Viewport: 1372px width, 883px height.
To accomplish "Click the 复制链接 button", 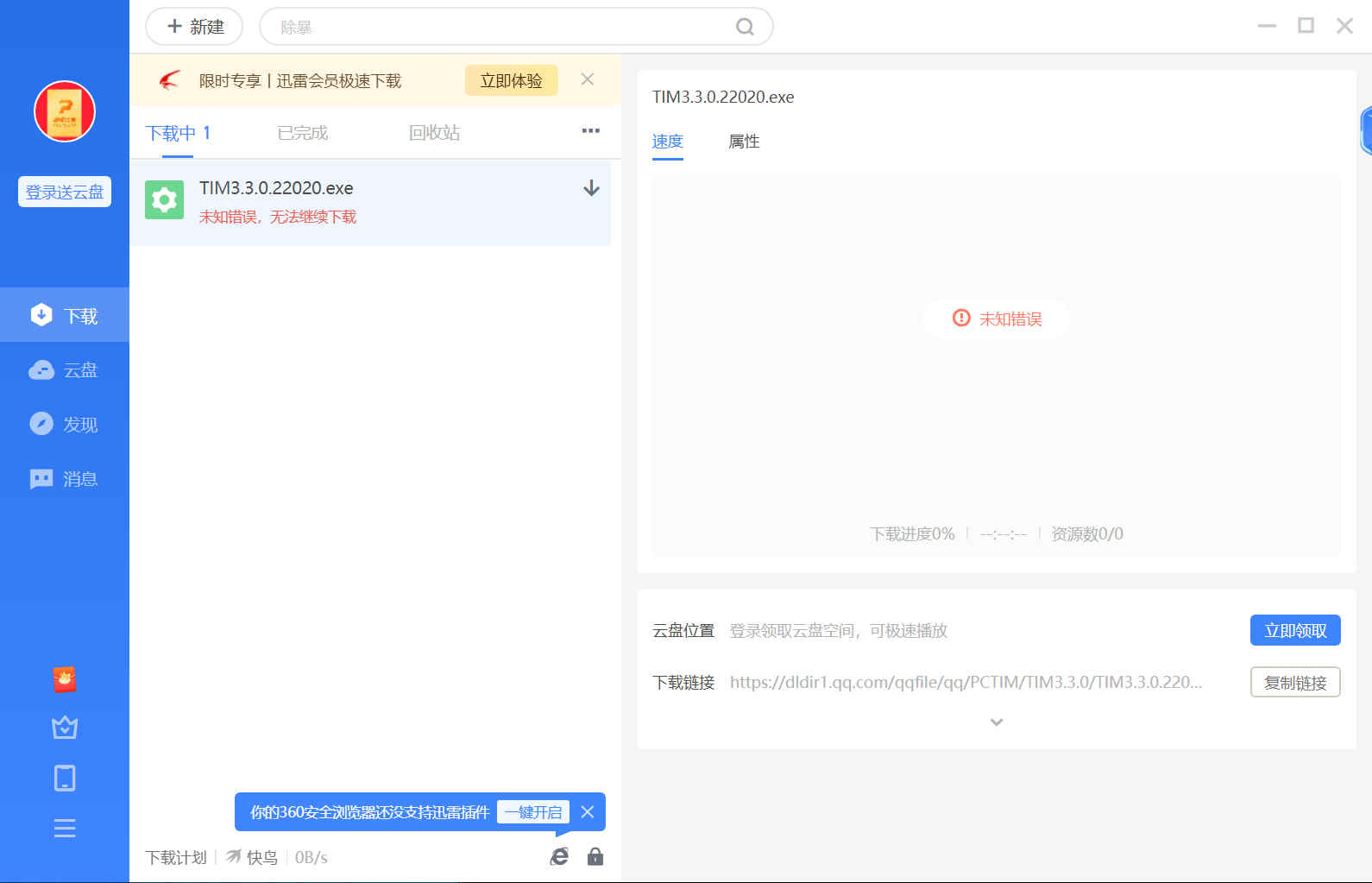I will pos(1294,682).
